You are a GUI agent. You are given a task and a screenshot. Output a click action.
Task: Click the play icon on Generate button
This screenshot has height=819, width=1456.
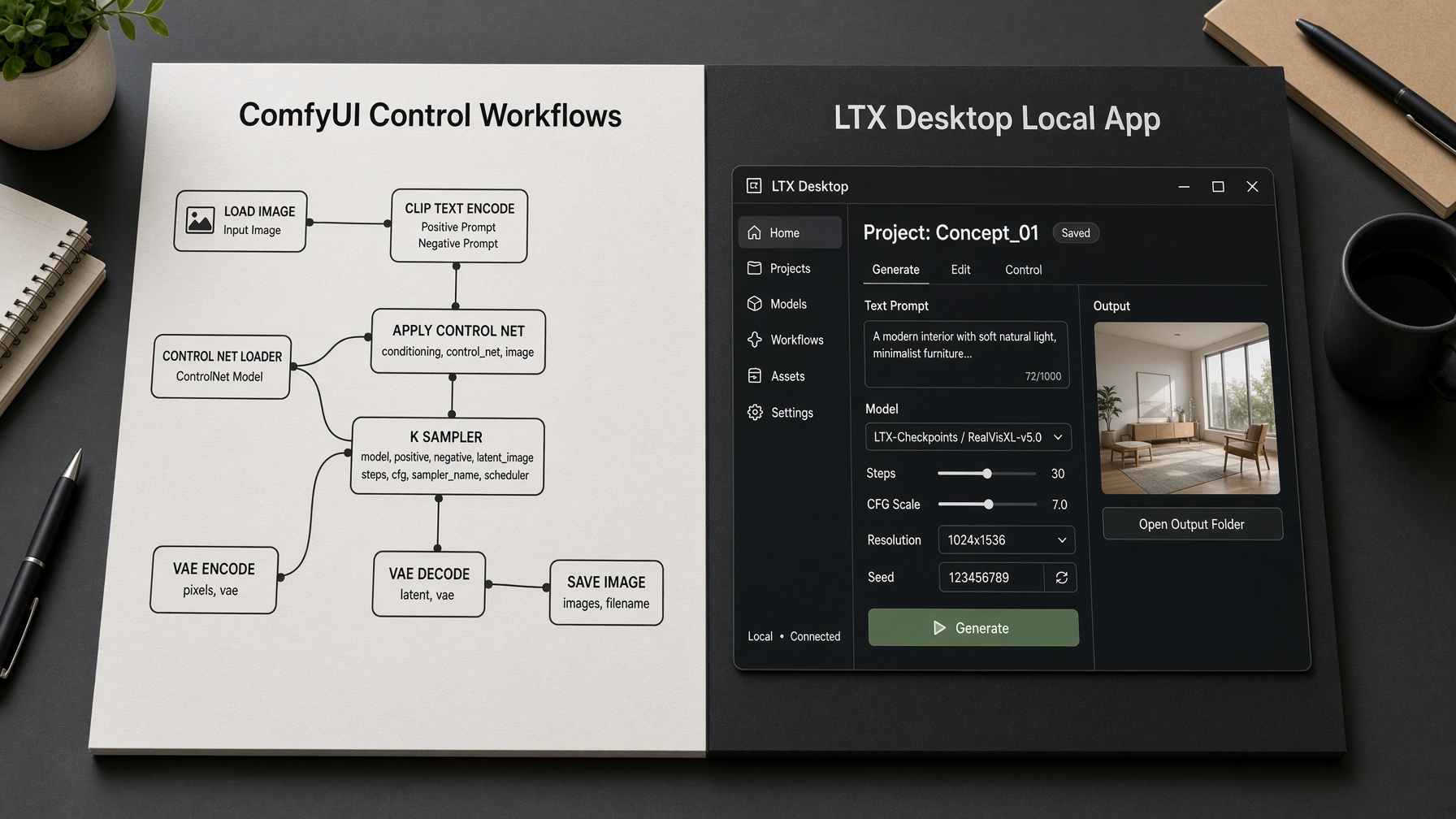[x=939, y=628]
